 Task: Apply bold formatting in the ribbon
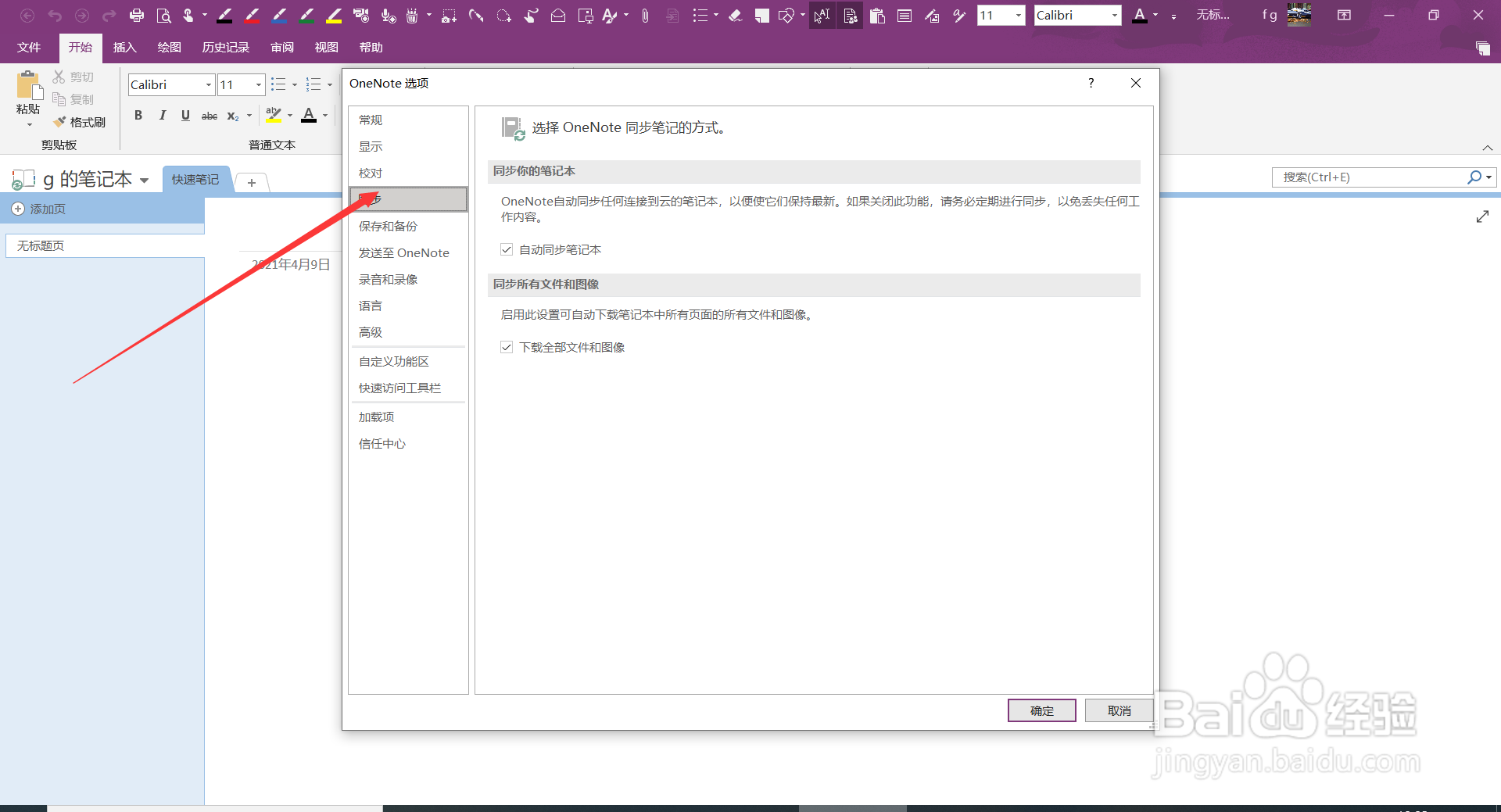pos(138,116)
